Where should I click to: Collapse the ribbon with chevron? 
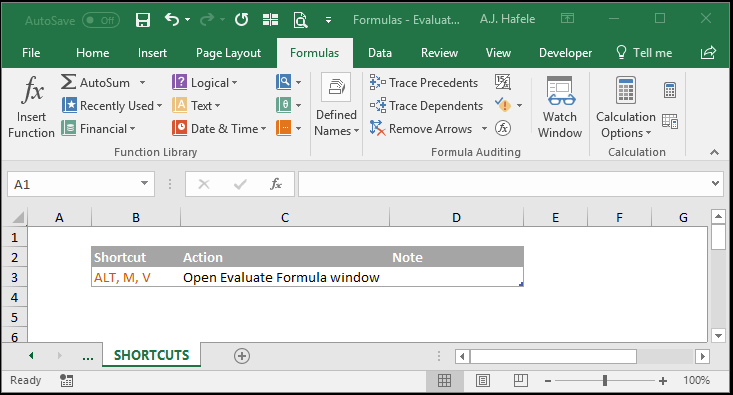point(714,152)
